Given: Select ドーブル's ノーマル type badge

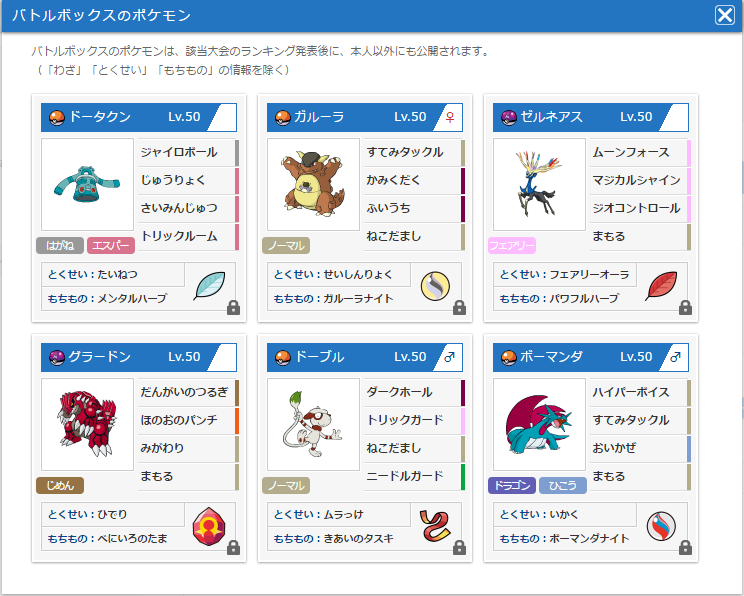Looking at the screenshot, I should tap(286, 485).
